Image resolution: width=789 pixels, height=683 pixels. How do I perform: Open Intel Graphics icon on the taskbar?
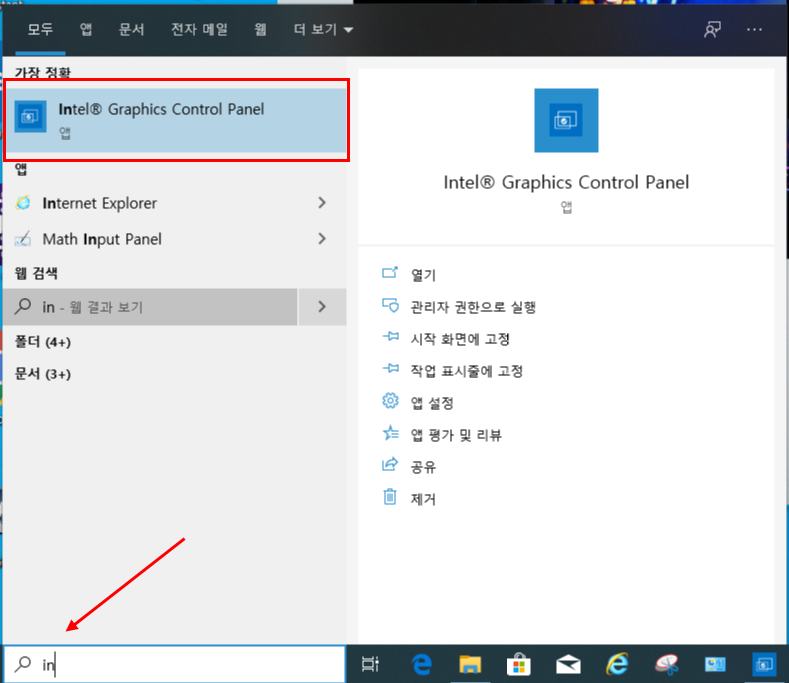coord(764,664)
